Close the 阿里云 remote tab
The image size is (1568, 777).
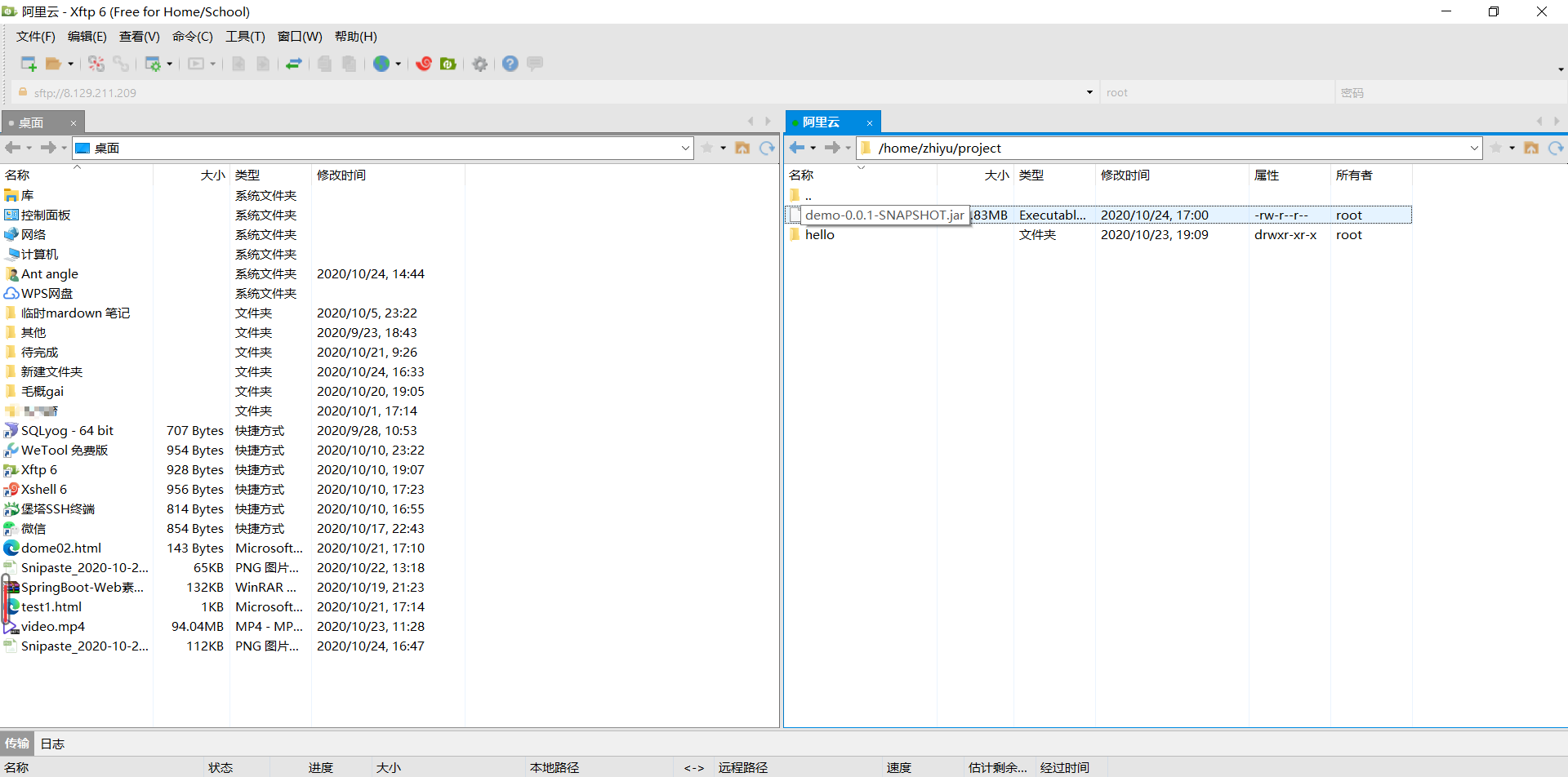870,123
